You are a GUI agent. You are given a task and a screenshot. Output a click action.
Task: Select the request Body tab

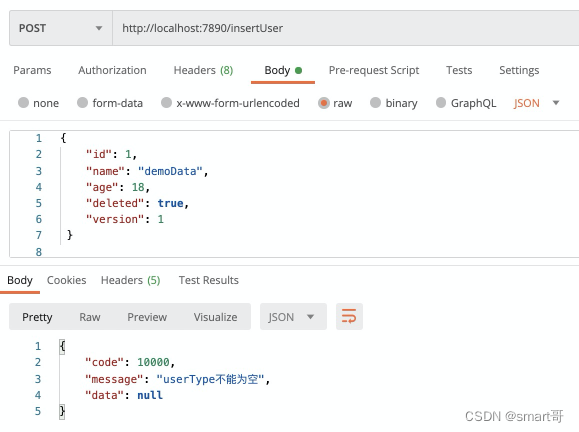pyautogui.click(x=283, y=70)
